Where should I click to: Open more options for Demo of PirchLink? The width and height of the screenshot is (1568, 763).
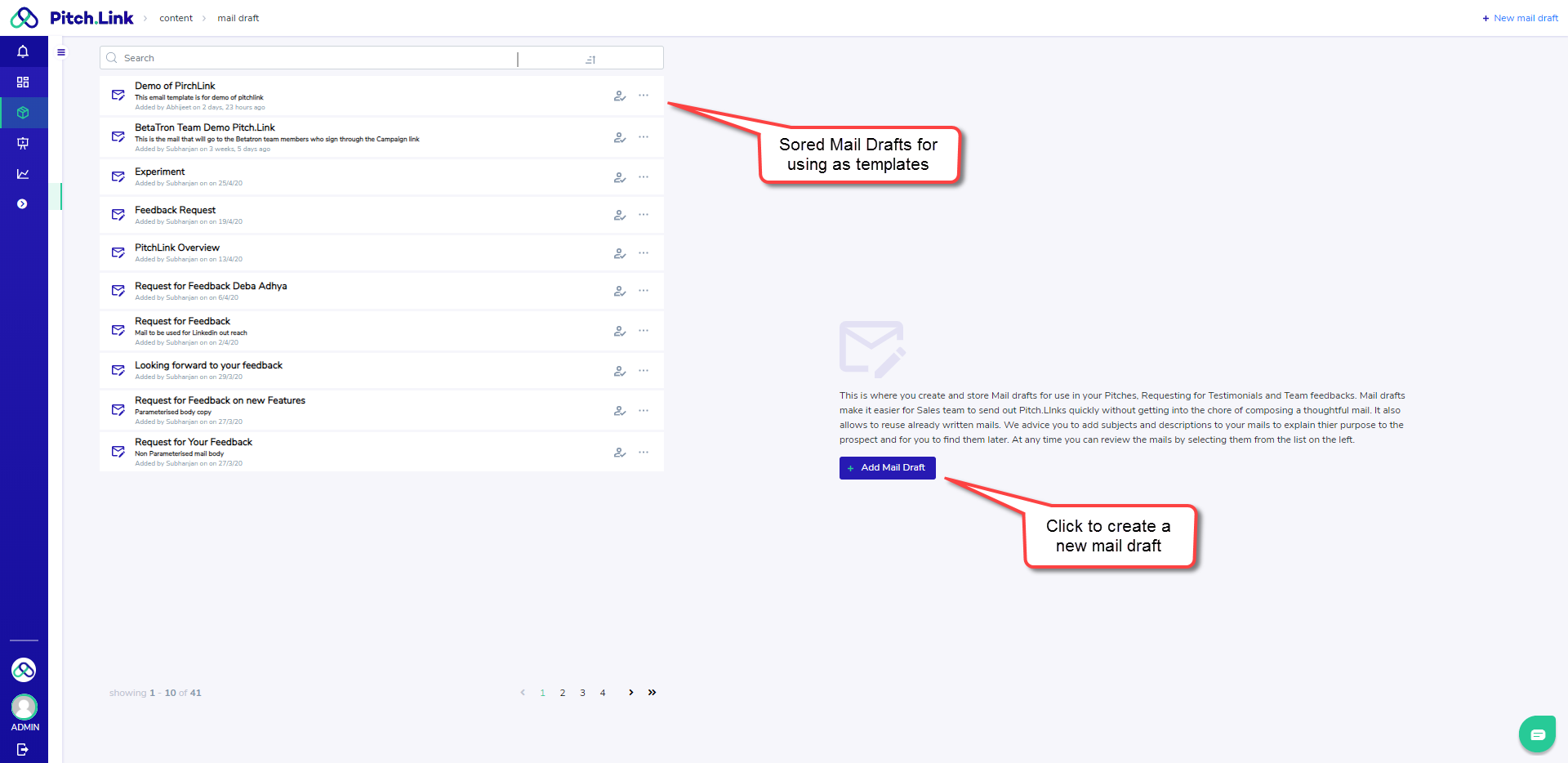(x=644, y=96)
